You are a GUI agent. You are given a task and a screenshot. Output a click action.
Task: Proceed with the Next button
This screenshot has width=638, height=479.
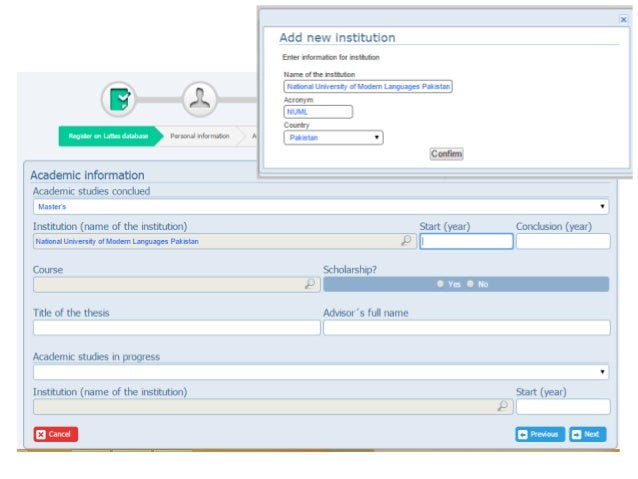click(588, 434)
